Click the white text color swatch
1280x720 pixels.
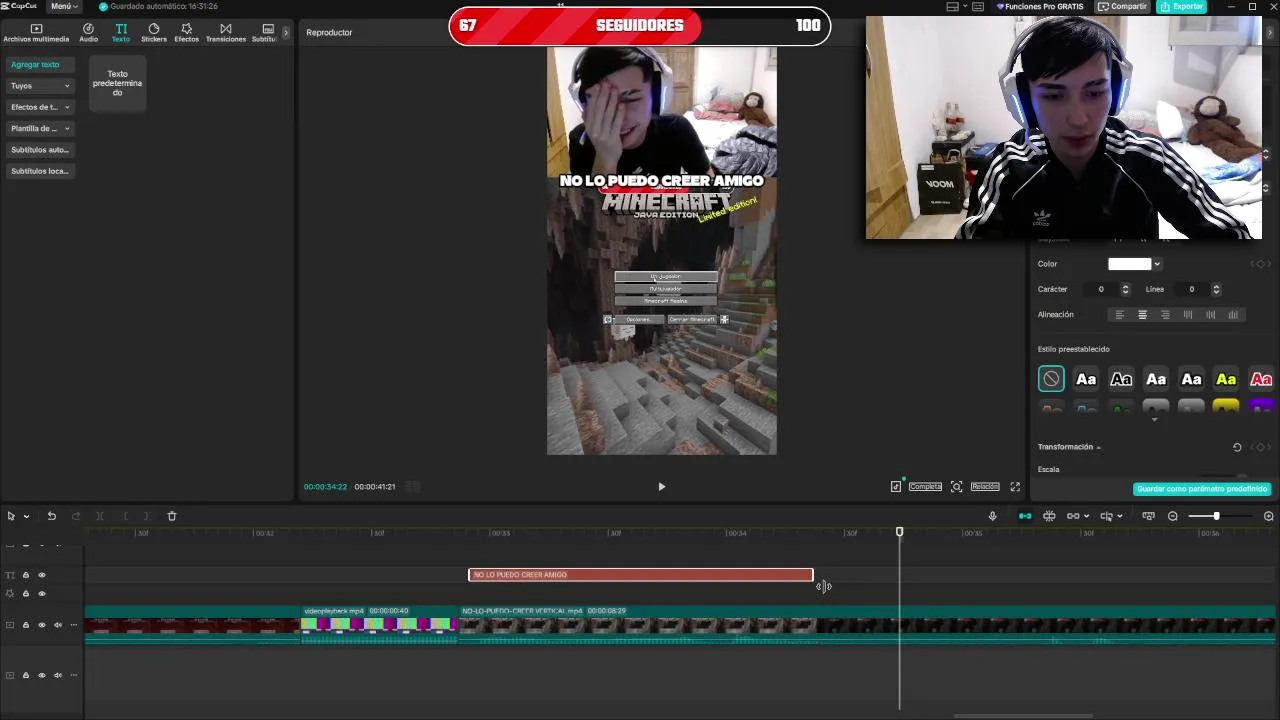[x=1129, y=264]
